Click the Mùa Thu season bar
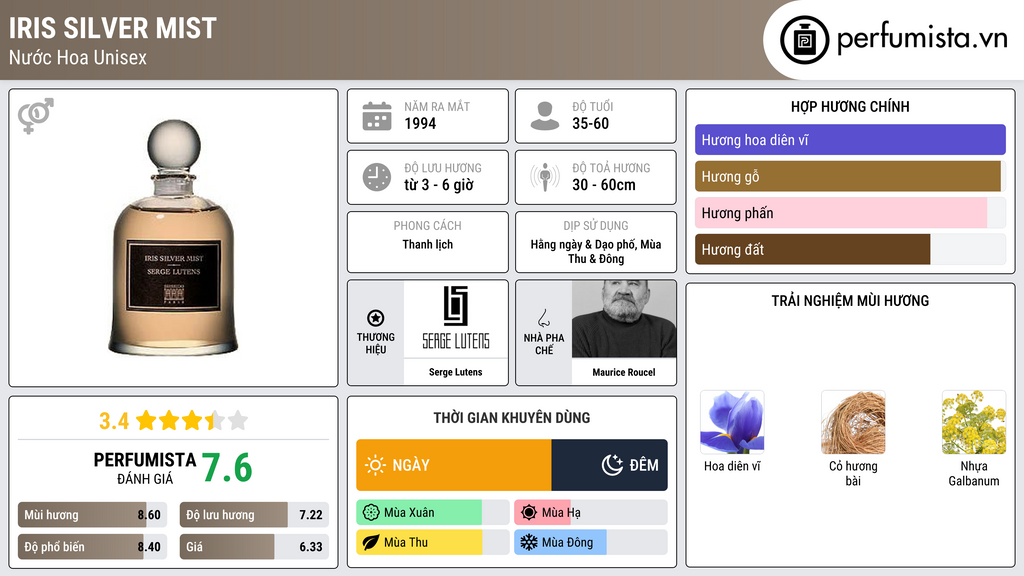1024x576 pixels. click(x=432, y=542)
